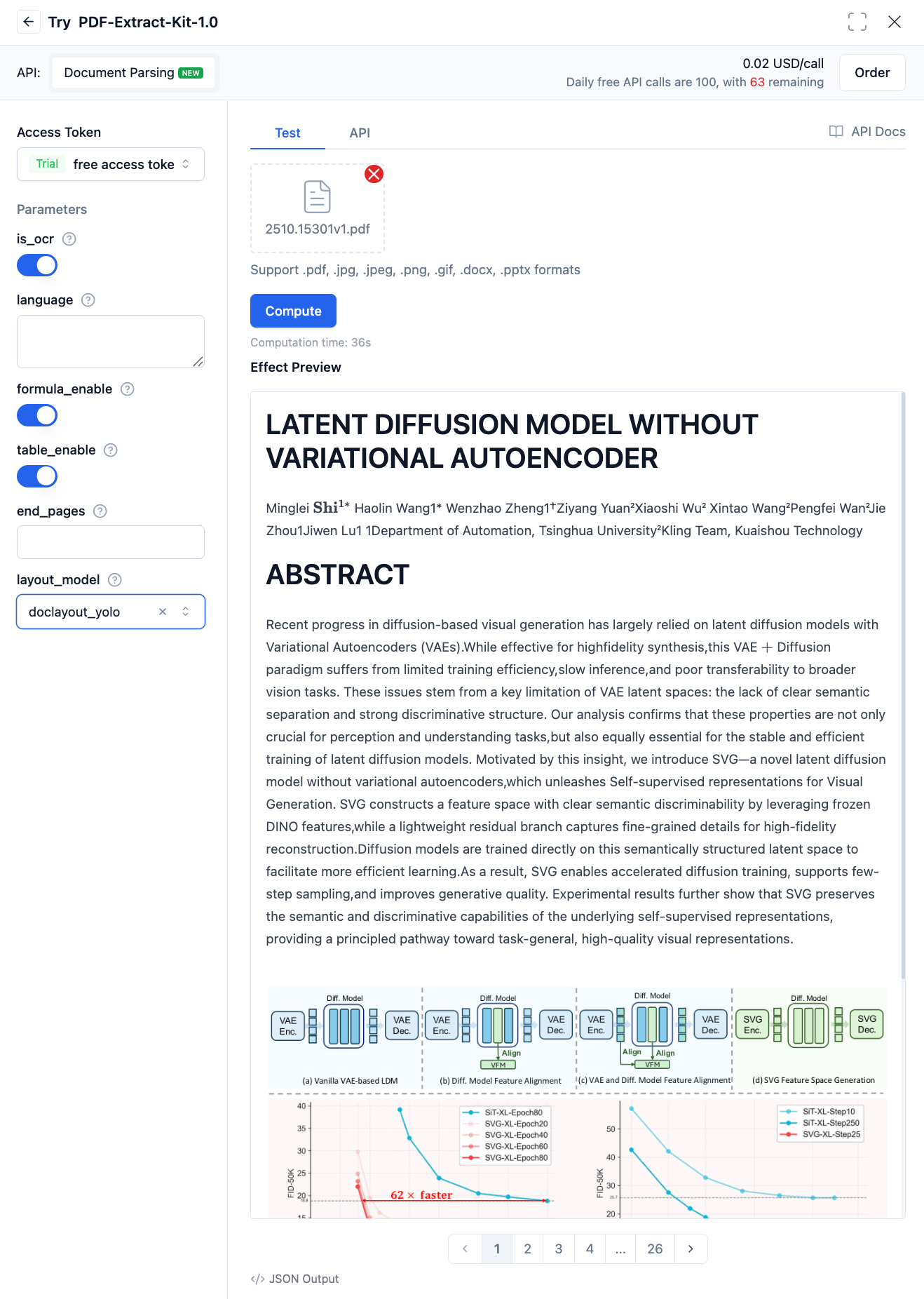This screenshot has height=1299, width=924.
Task: Open help tooltip for formula_enable
Action: (128, 389)
